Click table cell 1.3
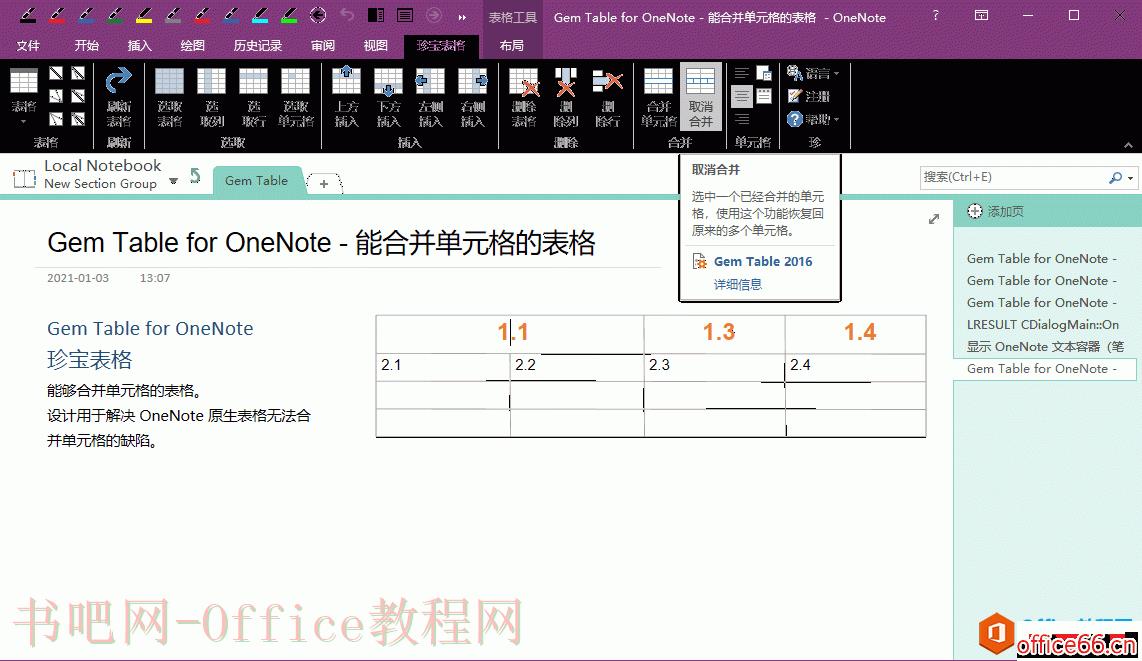Viewport: 1142px width, 661px height. click(x=714, y=334)
